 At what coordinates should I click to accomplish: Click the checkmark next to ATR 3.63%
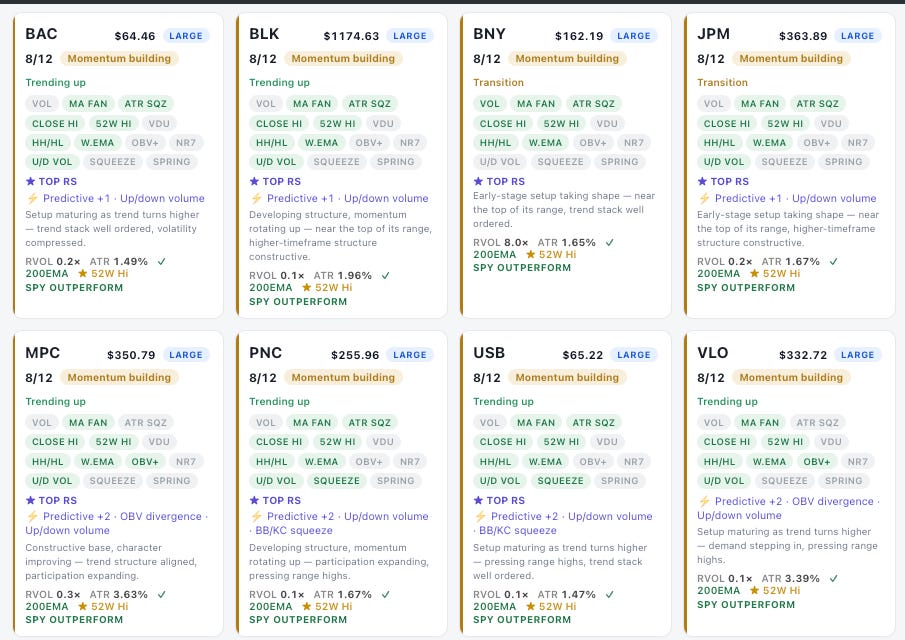click(x=162, y=594)
